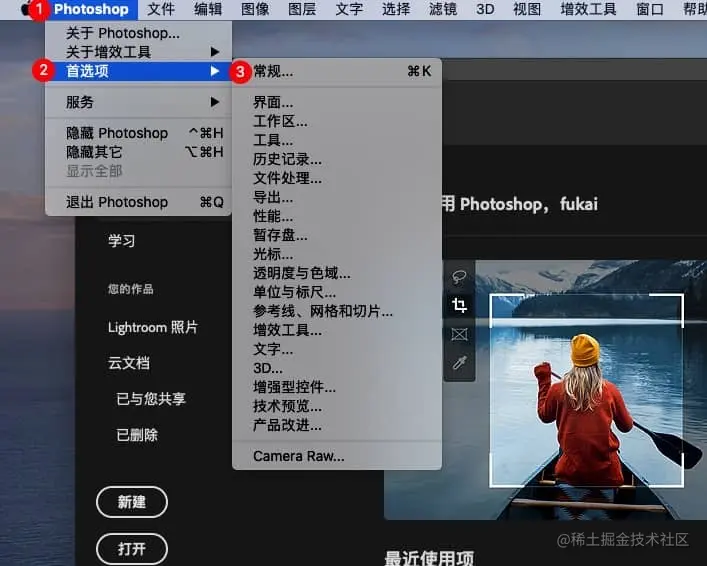Open 文字... preferences in submenu
This screenshot has height=566, width=707.
click(x=337, y=349)
